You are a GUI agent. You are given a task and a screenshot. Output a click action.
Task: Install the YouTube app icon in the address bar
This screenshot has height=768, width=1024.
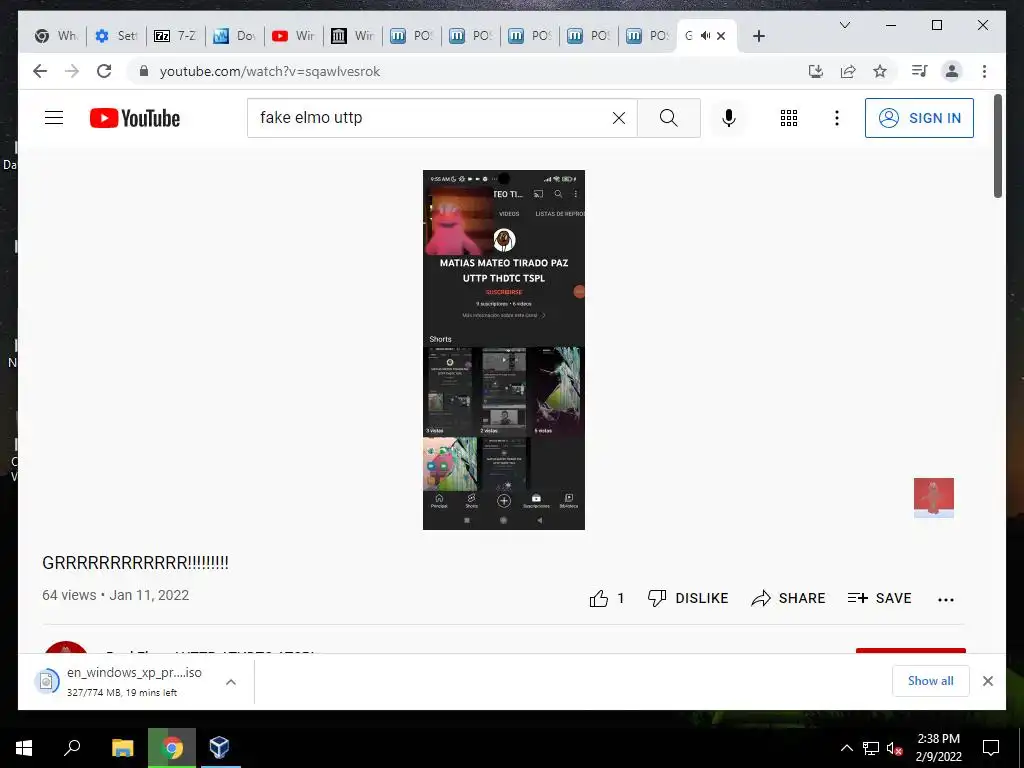coord(816,71)
